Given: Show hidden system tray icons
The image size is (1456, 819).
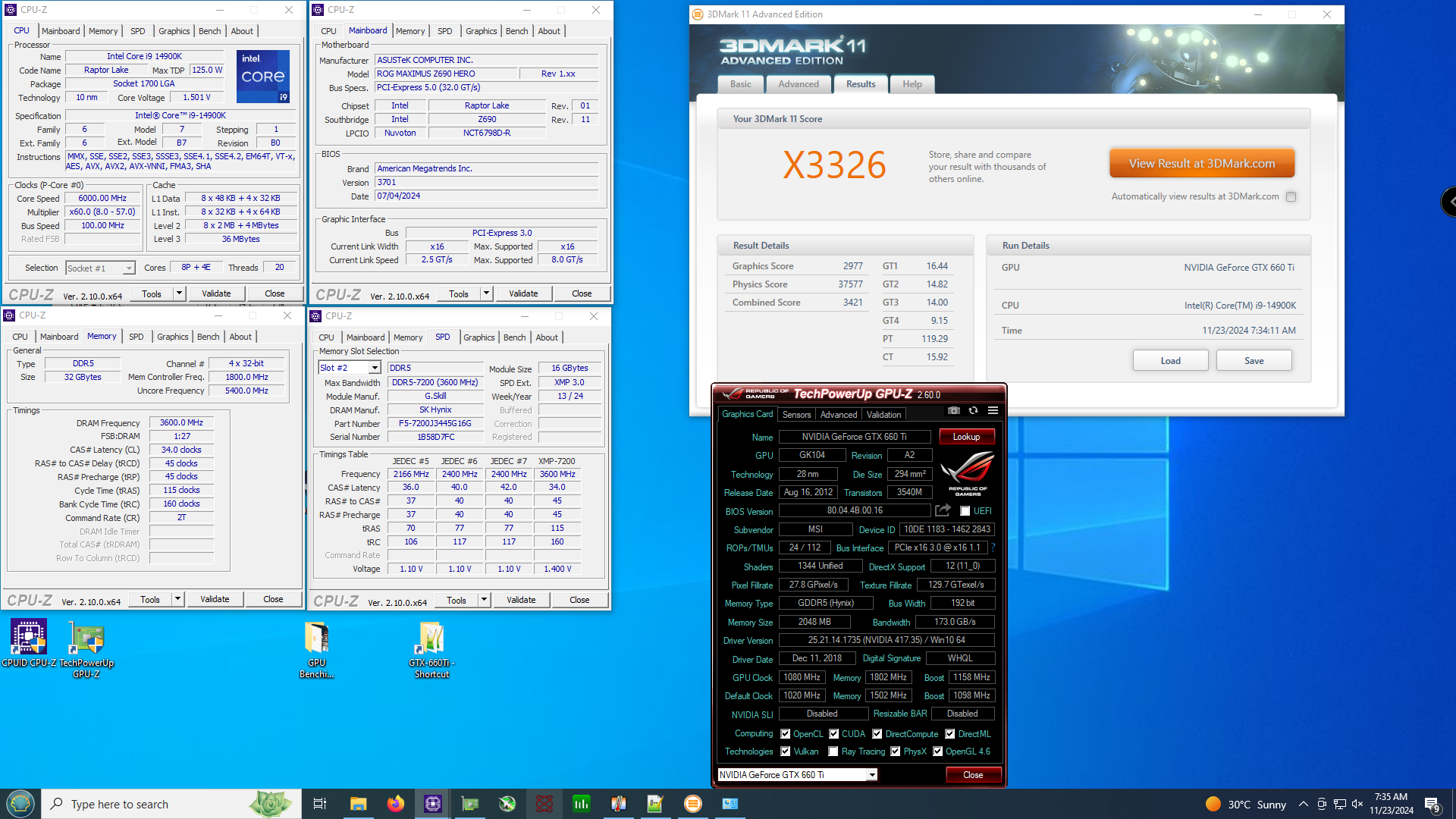Looking at the screenshot, I should click(1303, 804).
